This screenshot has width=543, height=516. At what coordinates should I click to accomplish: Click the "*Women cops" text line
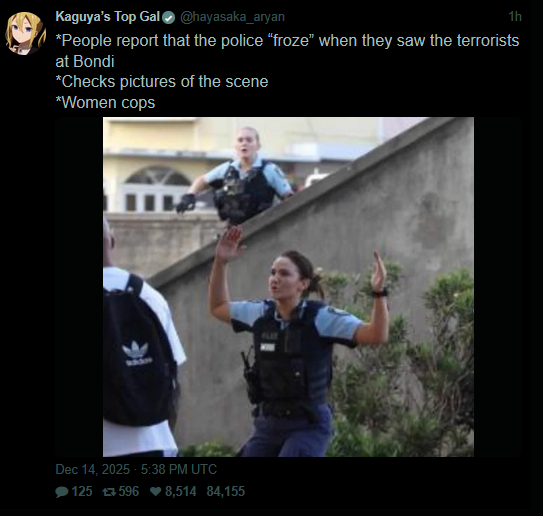[105, 103]
